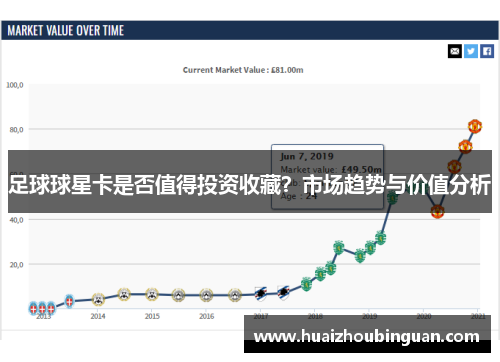The height and width of the screenshot is (362, 500).
Task: Select the Sporting badge at the 2018 local peak
Action: [339, 248]
